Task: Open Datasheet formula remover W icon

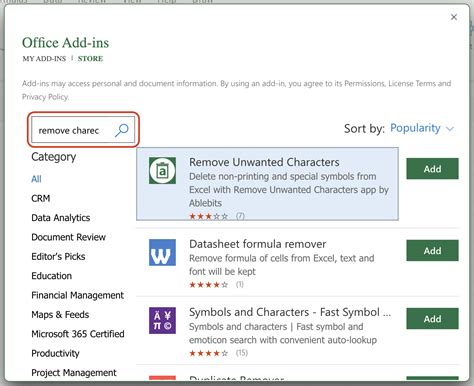Action: coord(162,252)
